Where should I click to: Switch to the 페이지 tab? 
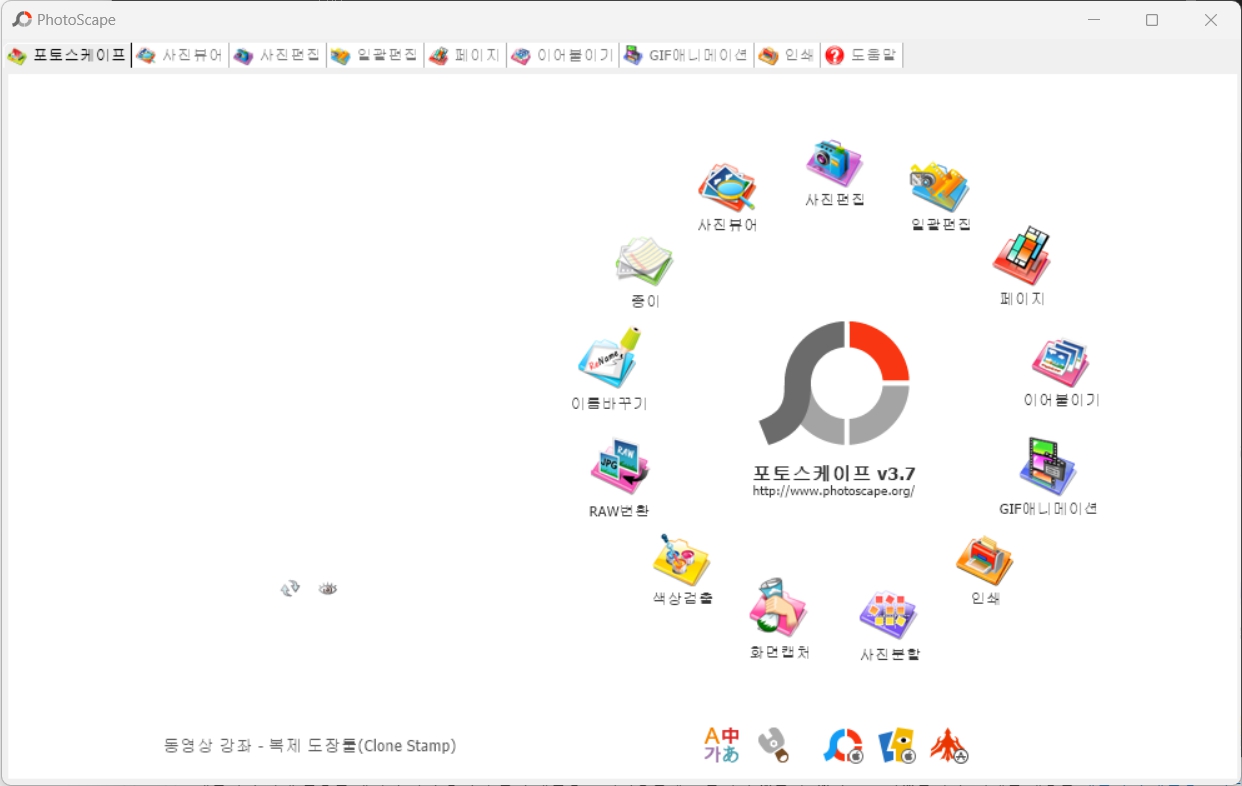click(x=464, y=55)
